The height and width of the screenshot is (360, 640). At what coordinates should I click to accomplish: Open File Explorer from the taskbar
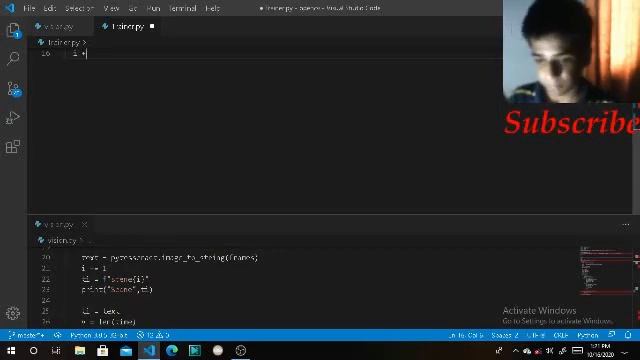(80, 351)
